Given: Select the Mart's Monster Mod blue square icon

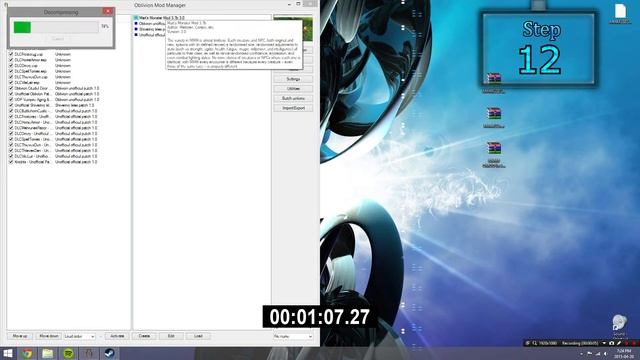Looking at the screenshot, I should 136,18.
